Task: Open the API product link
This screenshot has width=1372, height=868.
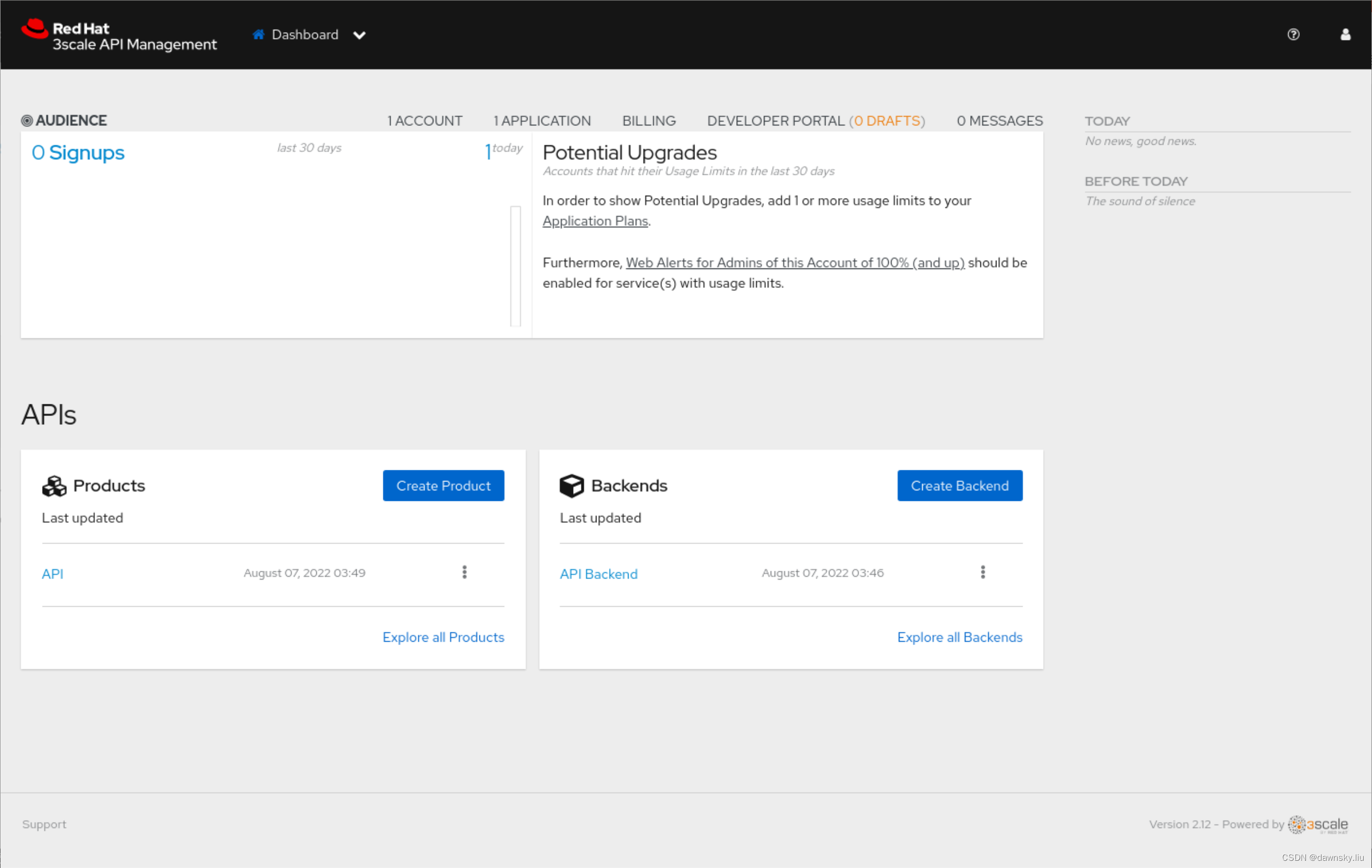Action: point(52,574)
